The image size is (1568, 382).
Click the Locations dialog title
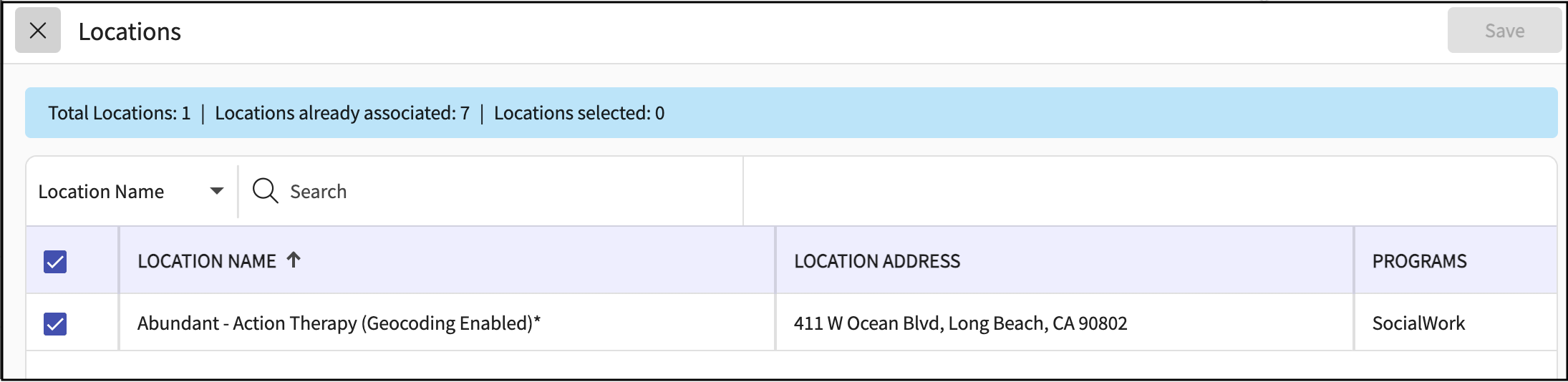point(130,32)
